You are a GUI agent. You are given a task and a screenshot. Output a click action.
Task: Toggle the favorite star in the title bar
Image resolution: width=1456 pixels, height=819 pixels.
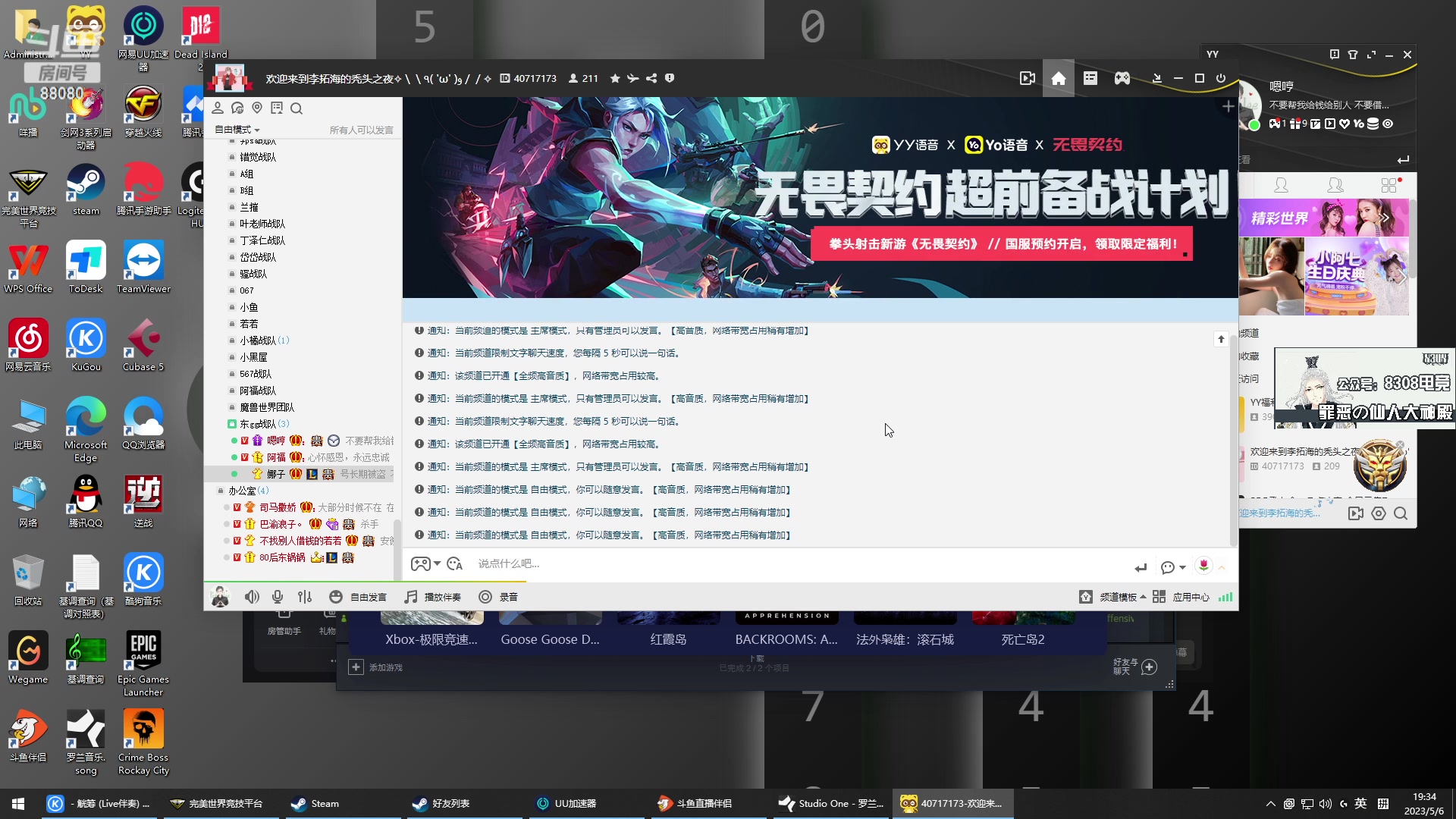coord(614,78)
